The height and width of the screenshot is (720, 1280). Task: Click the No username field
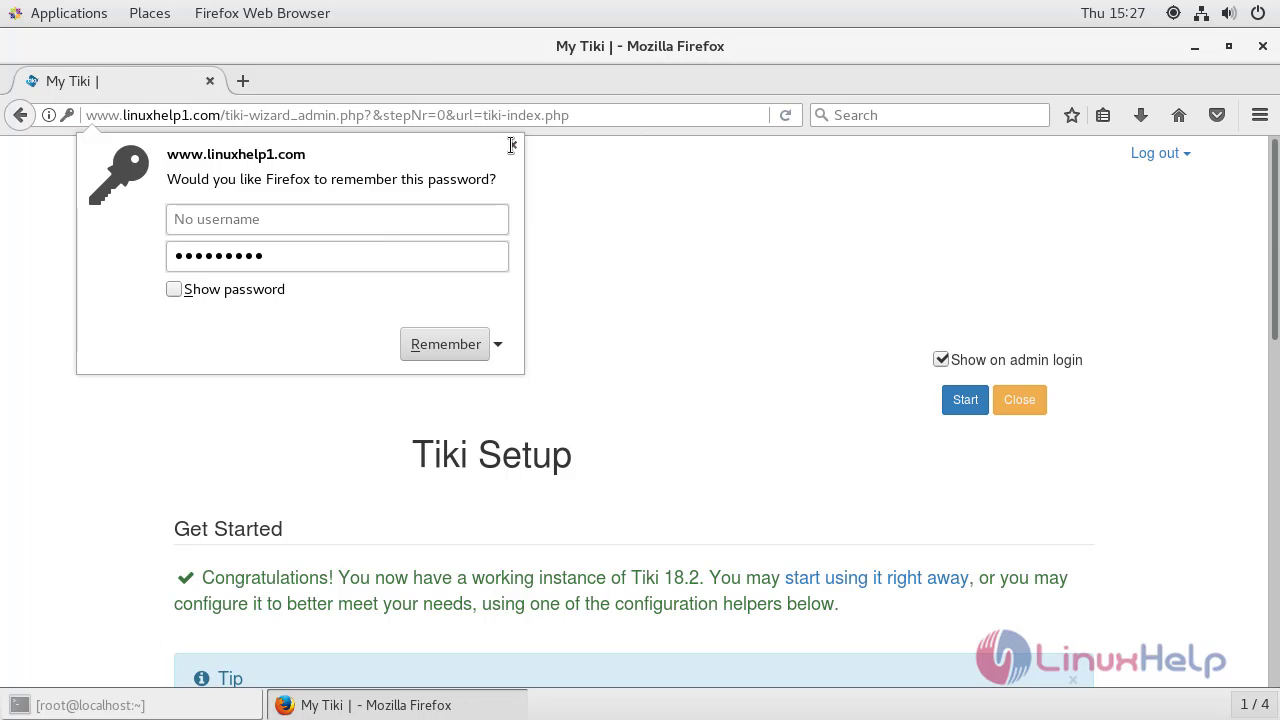coord(337,219)
